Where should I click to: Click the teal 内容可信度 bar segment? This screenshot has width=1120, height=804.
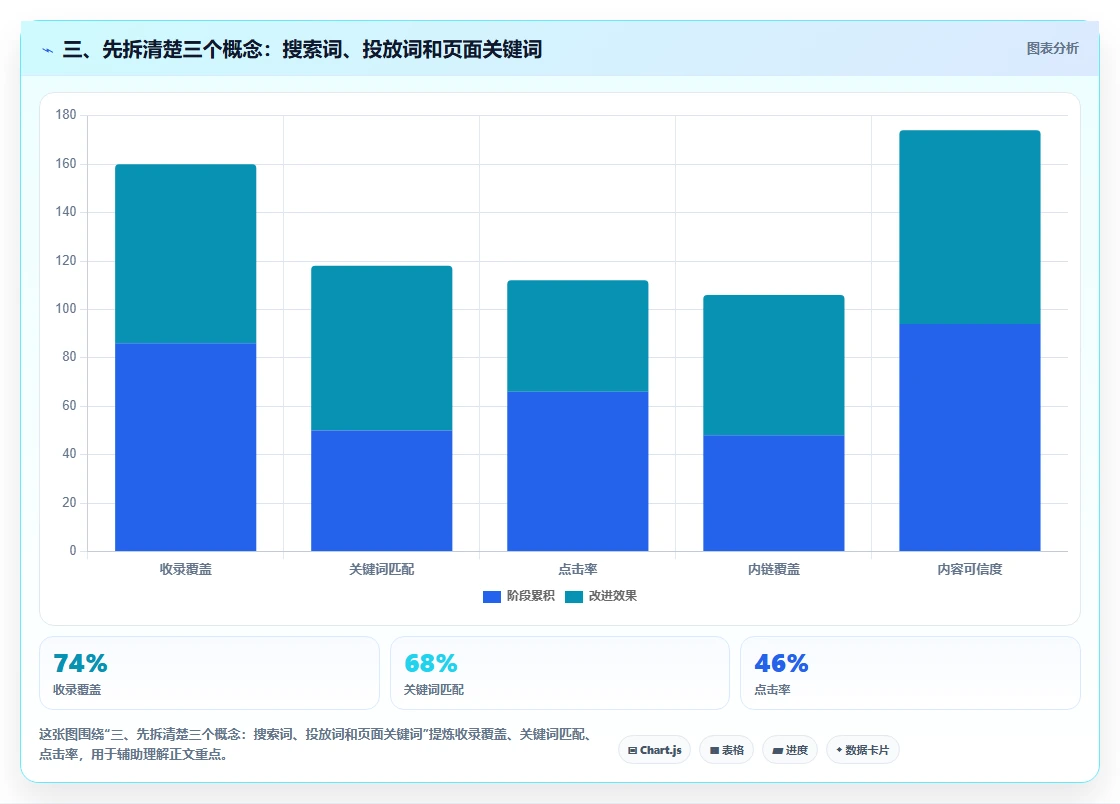[970, 227]
